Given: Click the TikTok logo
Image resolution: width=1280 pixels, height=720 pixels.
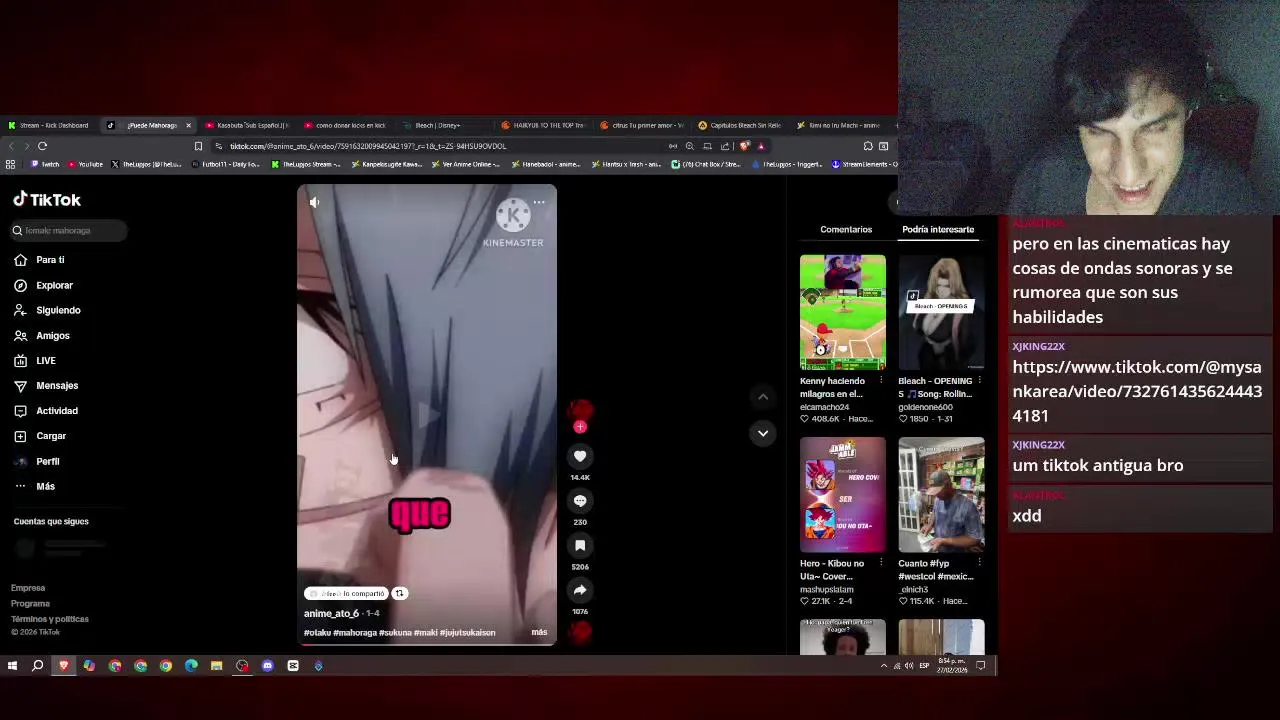Looking at the screenshot, I should point(47,200).
